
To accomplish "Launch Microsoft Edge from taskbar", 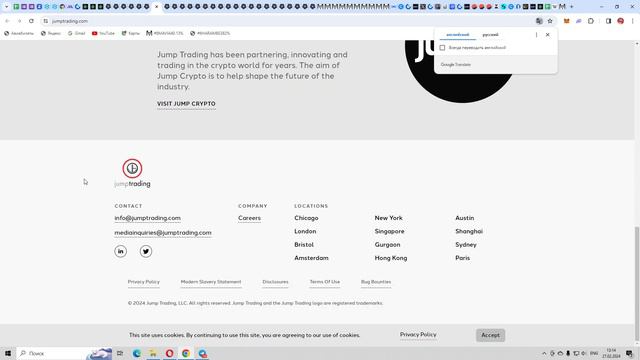I will tap(137, 353).
